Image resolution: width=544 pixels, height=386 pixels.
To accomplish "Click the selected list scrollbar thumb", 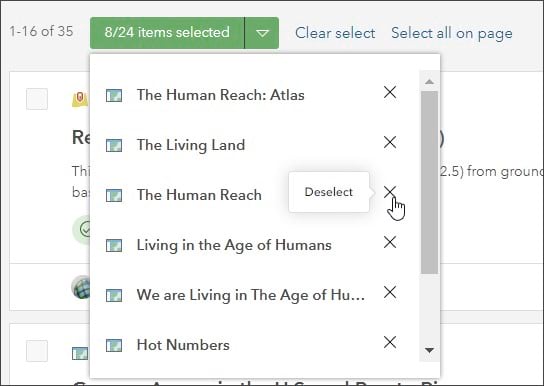I will click(x=429, y=182).
